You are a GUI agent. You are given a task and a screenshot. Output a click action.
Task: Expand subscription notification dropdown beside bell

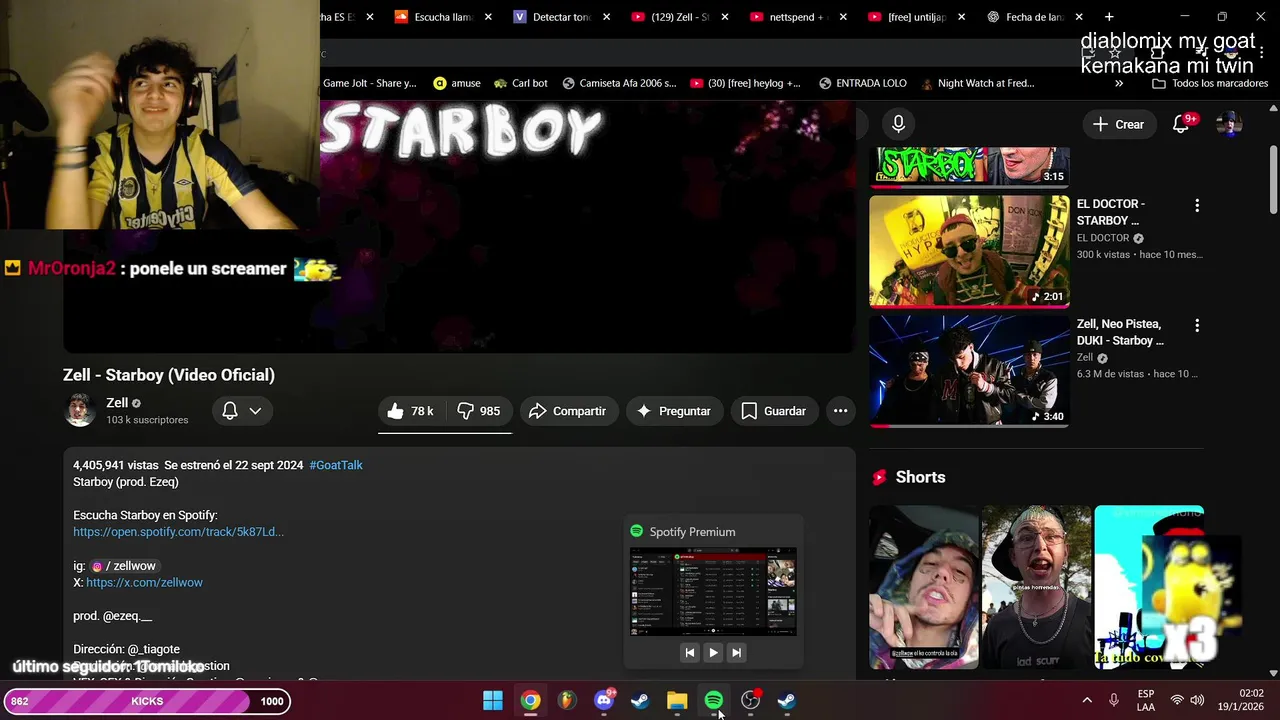[x=255, y=411]
